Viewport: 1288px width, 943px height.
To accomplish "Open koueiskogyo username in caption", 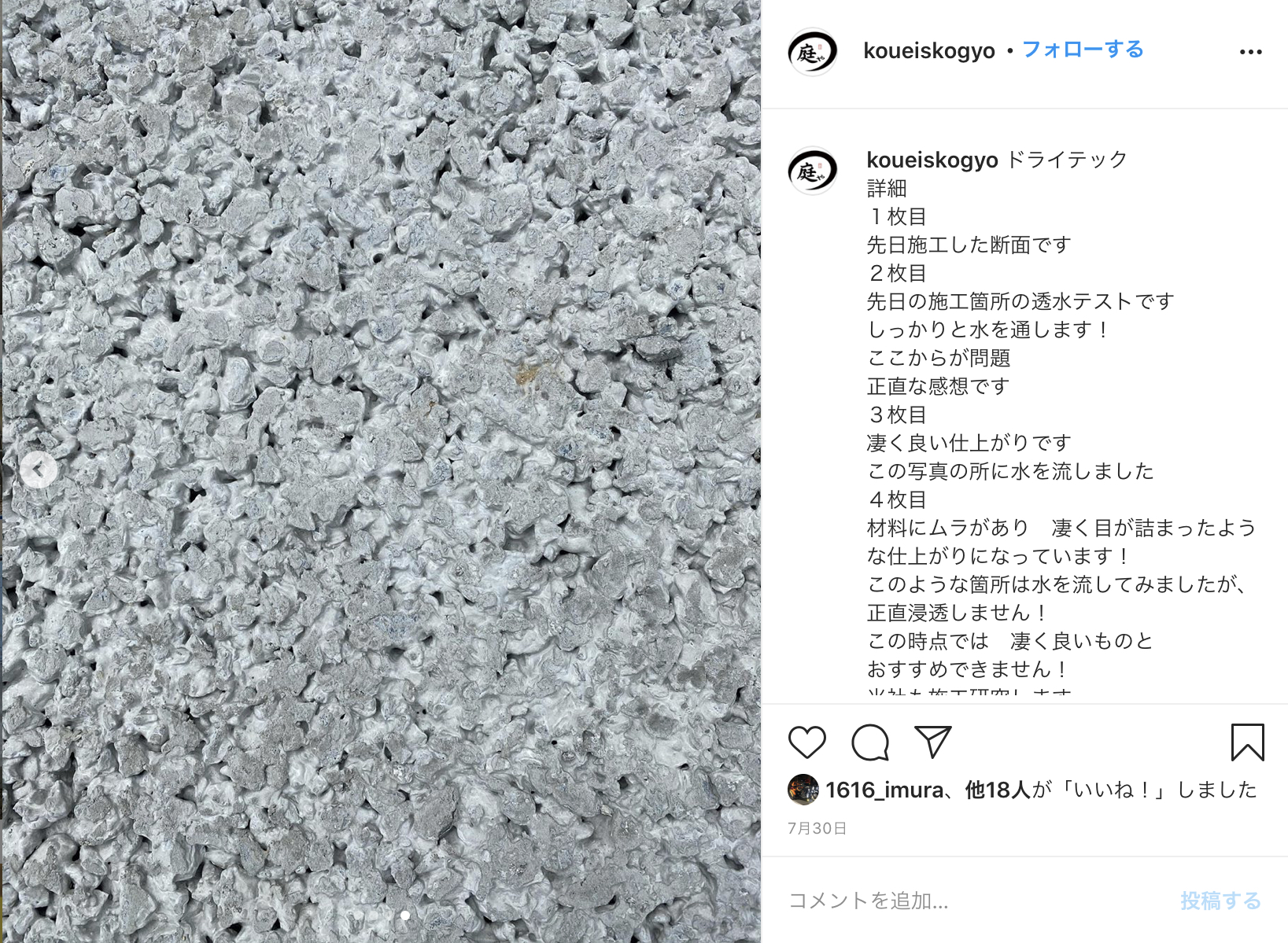I will click(x=932, y=160).
